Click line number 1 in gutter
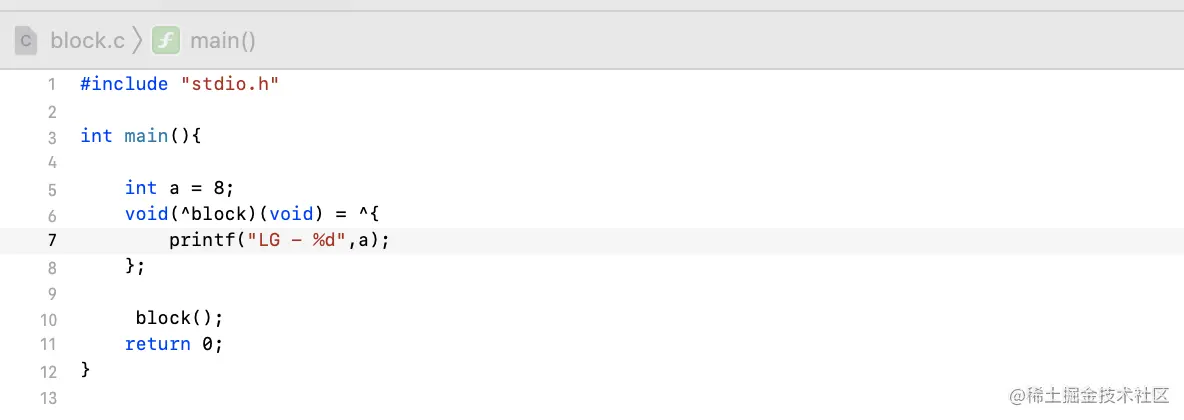The height and width of the screenshot is (420, 1184). click(x=51, y=84)
